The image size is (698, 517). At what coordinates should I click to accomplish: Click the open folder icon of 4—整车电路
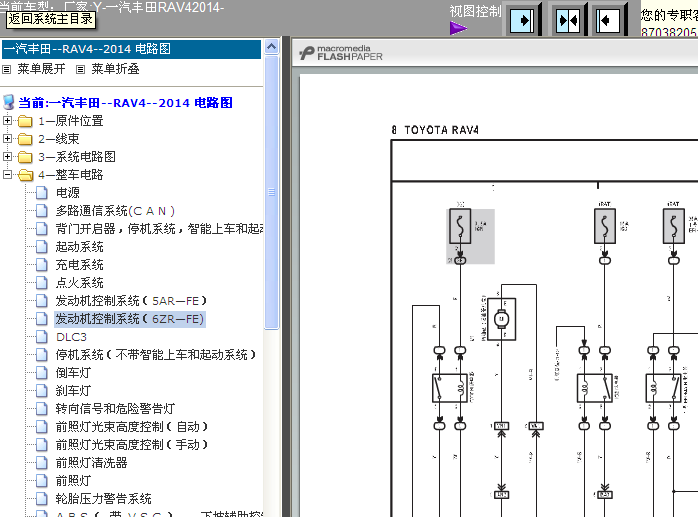[25, 175]
